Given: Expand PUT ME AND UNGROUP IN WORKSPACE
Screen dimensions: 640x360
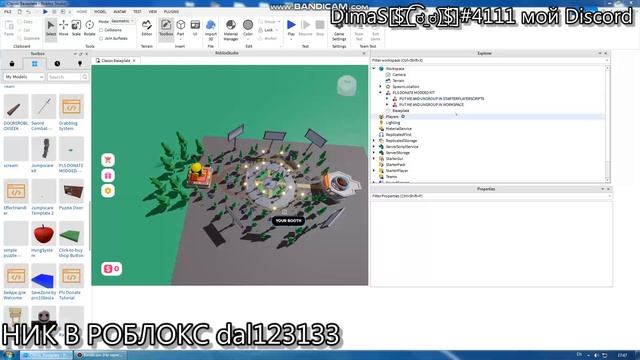Looking at the screenshot, I should (387, 104).
